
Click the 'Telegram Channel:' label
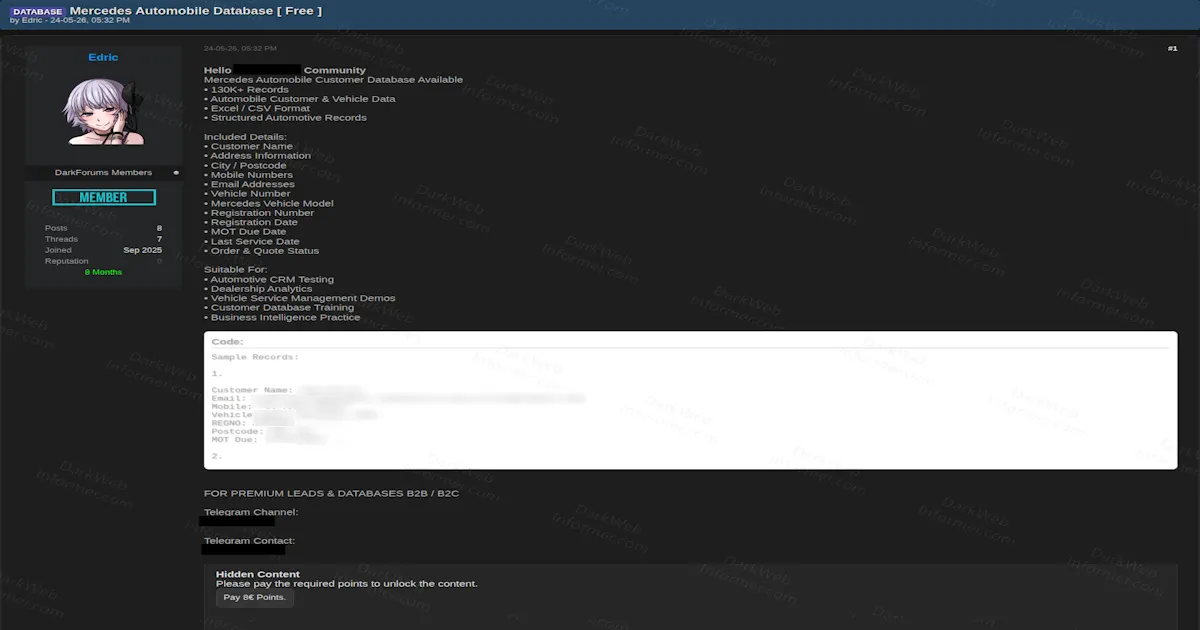tap(251, 512)
